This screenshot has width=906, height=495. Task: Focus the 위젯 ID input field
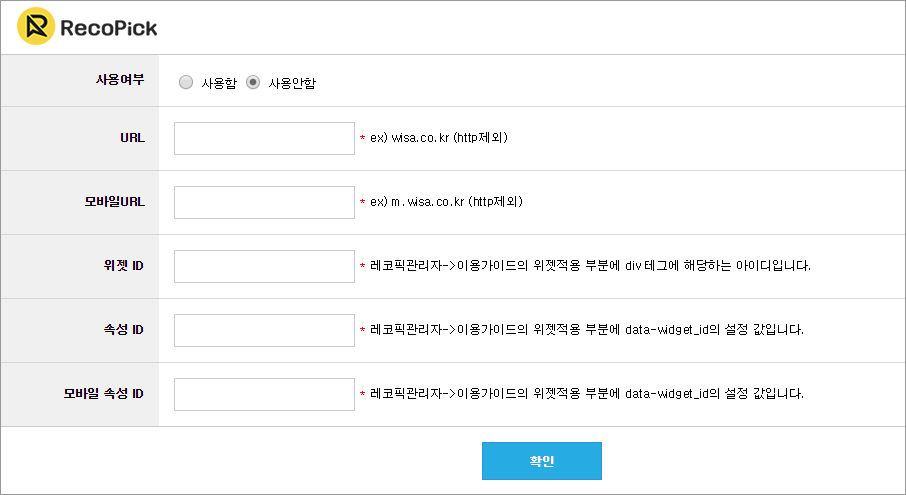click(x=264, y=266)
